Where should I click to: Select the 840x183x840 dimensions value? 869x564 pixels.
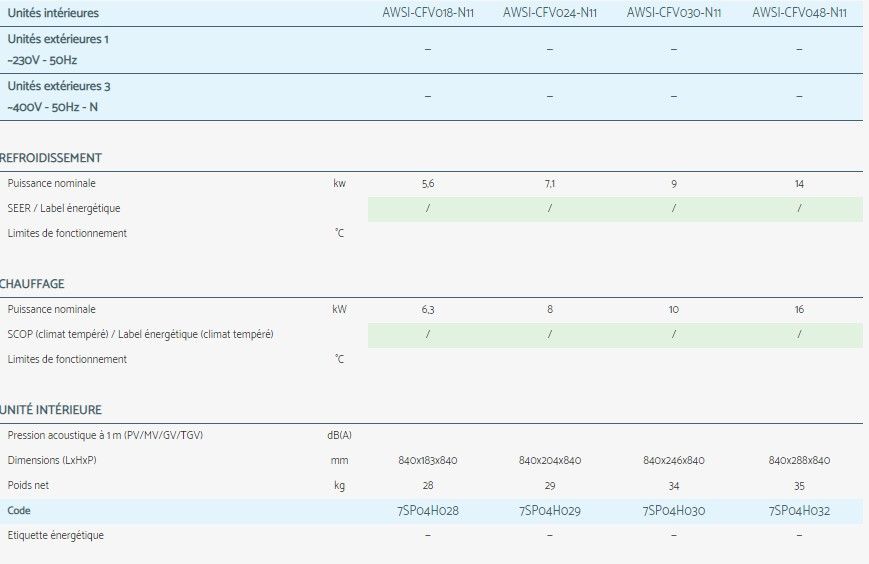427,461
